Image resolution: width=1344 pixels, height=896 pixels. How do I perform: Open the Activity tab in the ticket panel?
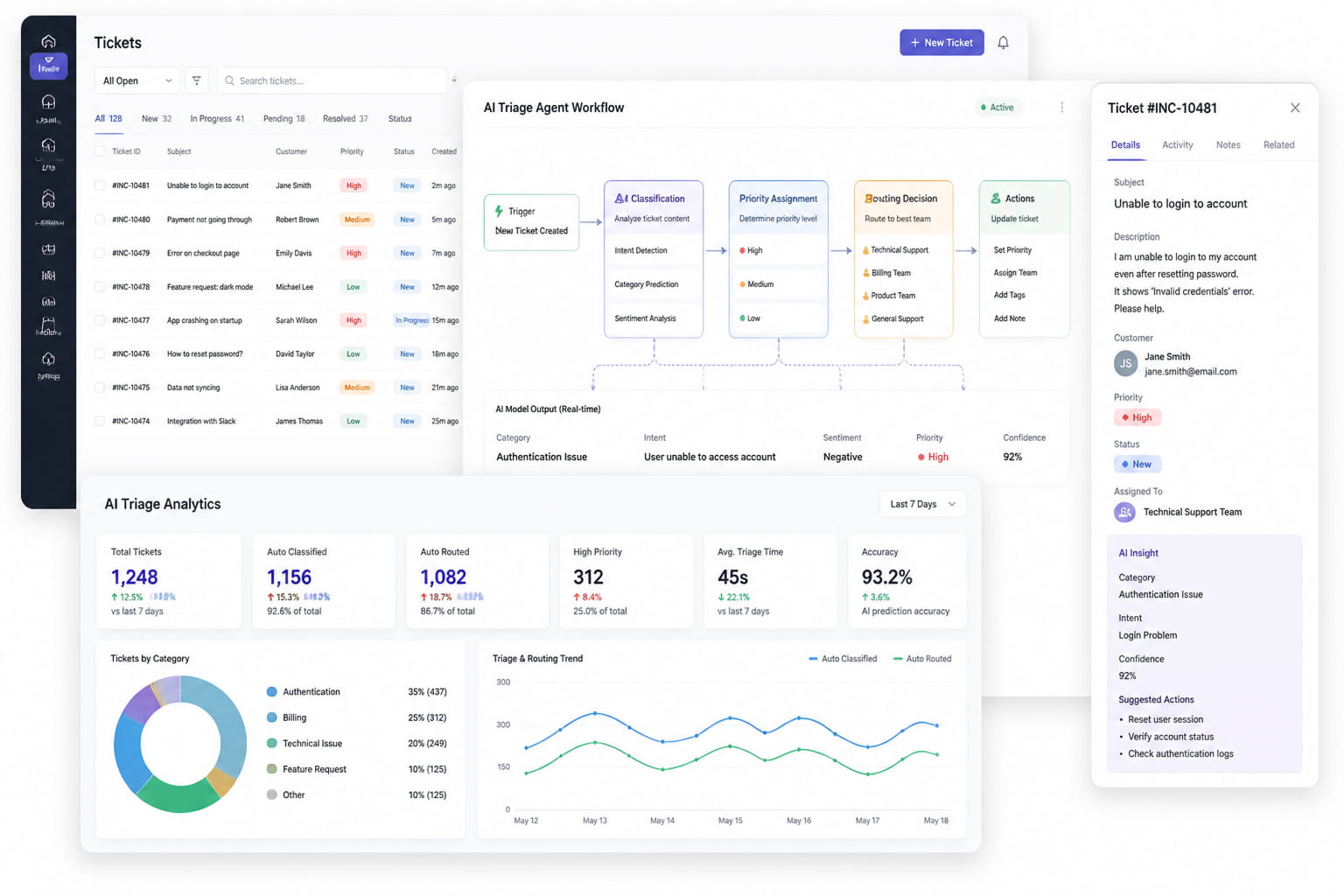(x=1177, y=145)
